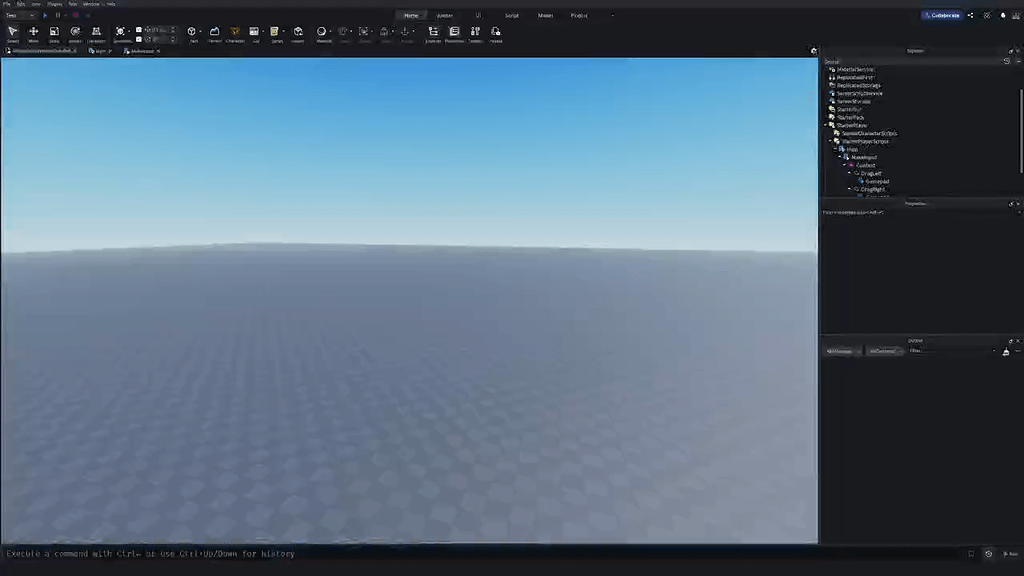
Task: Click the Share icon beside Collaborate
Action: [970, 15]
